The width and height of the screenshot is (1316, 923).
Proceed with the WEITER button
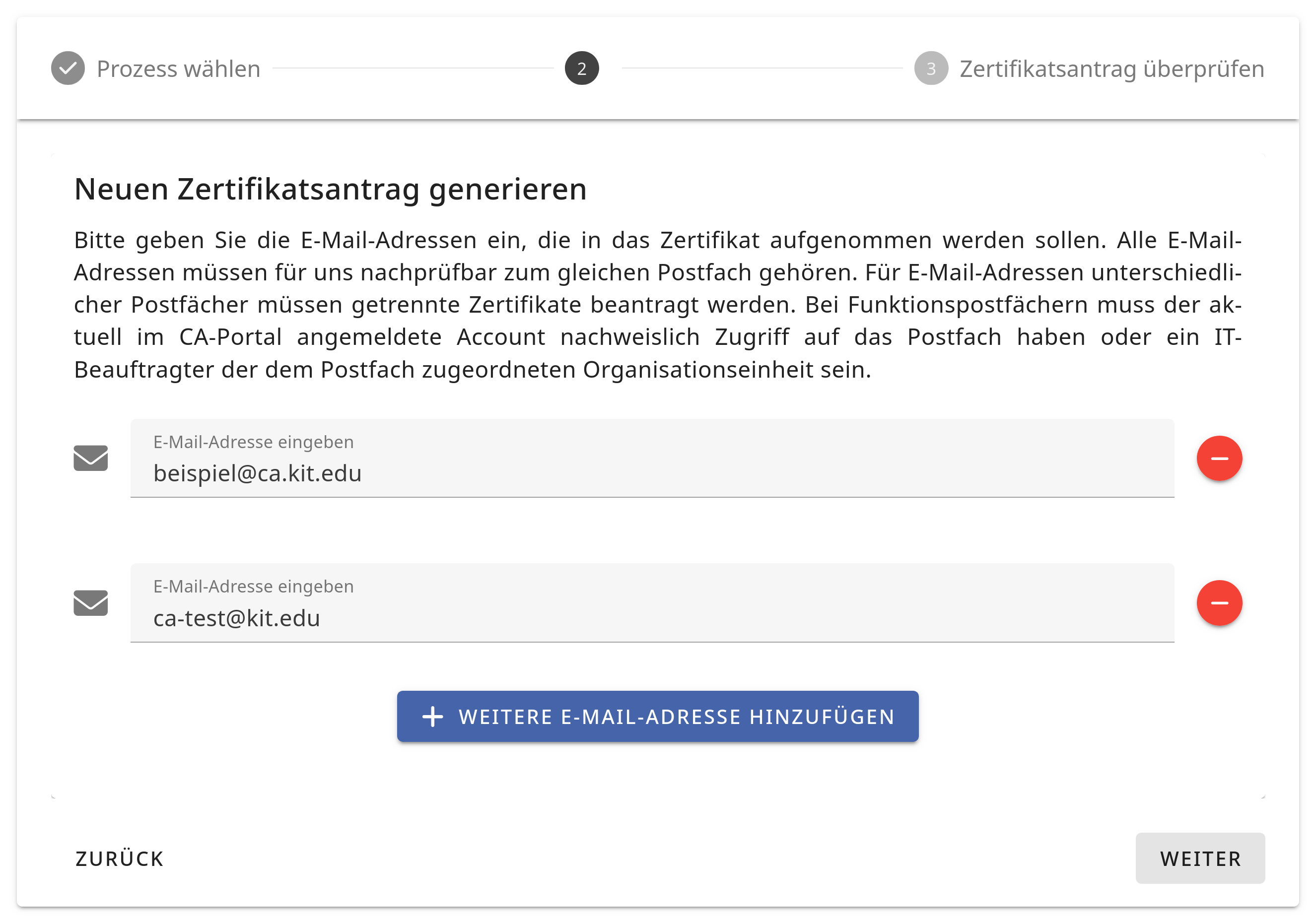pos(1200,858)
